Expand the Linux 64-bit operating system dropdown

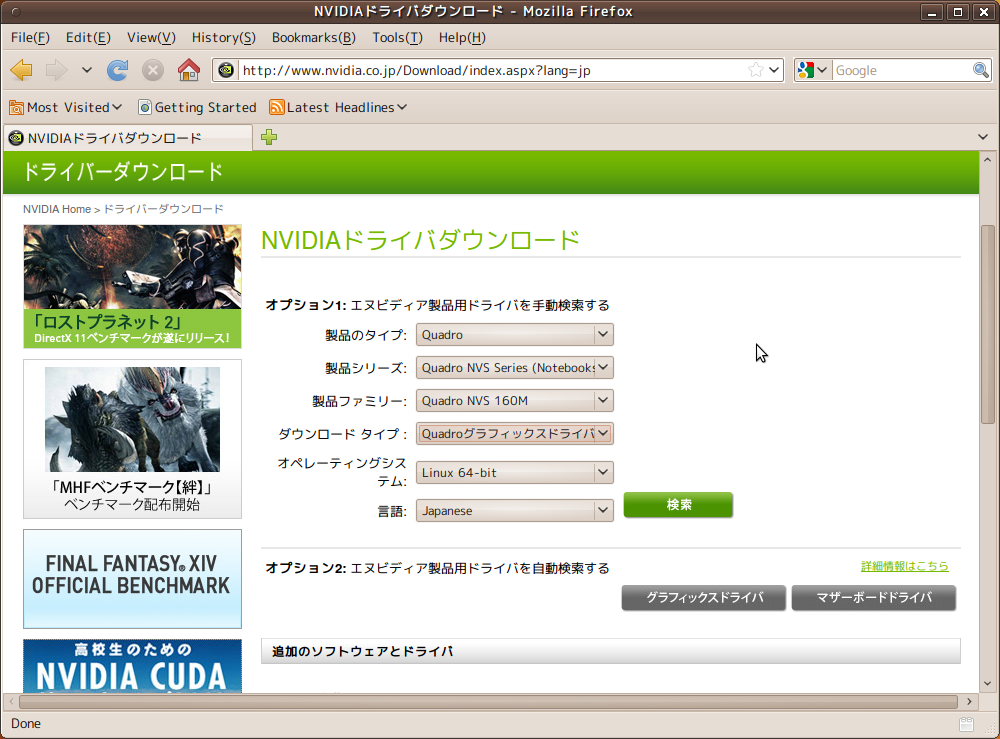tap(514, 472)
